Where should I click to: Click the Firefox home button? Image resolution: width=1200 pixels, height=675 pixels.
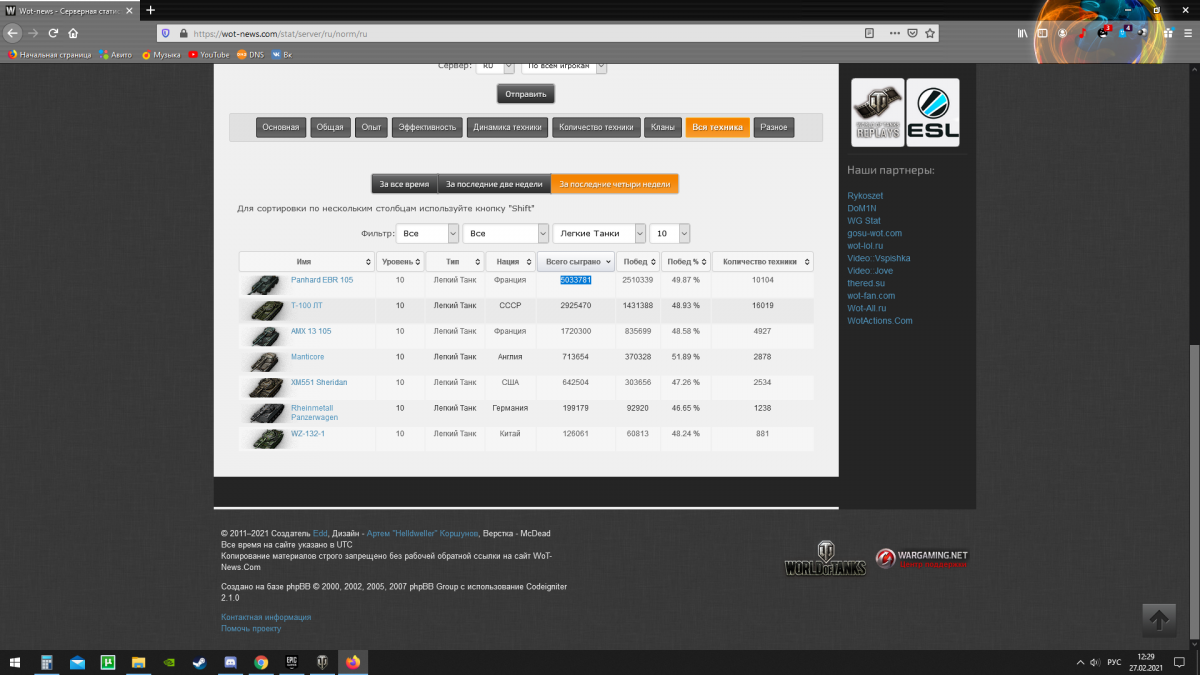click(x=73, y=33)
